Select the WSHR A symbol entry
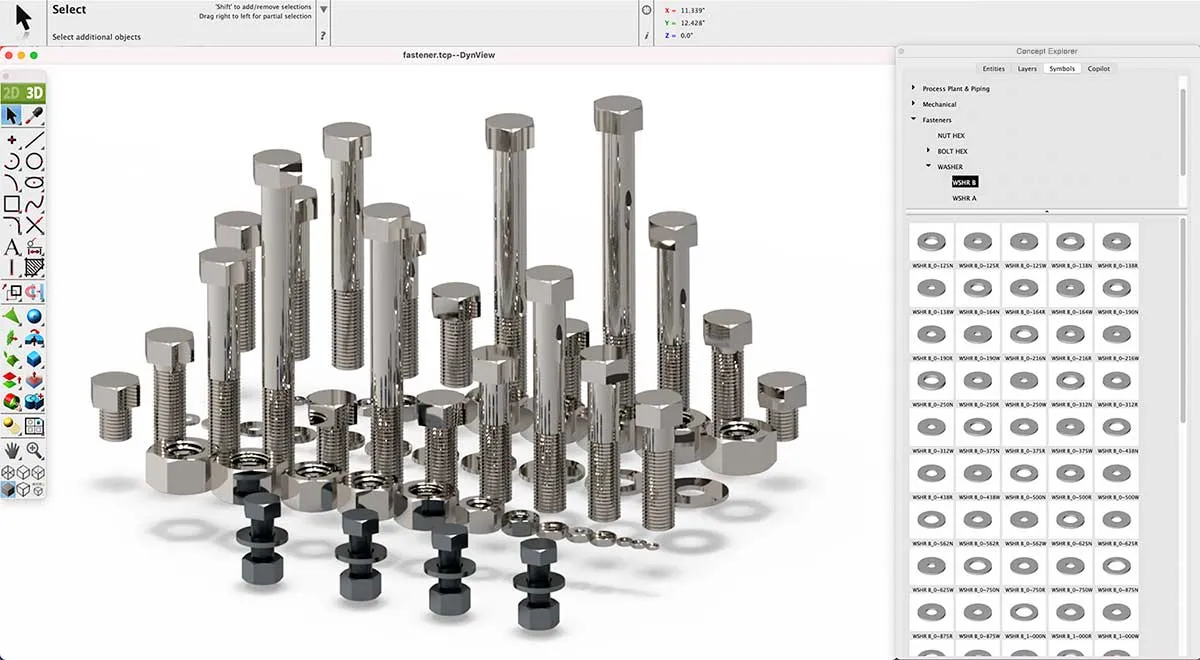Screen dimensions: 1200x660 tap(963, 198)
